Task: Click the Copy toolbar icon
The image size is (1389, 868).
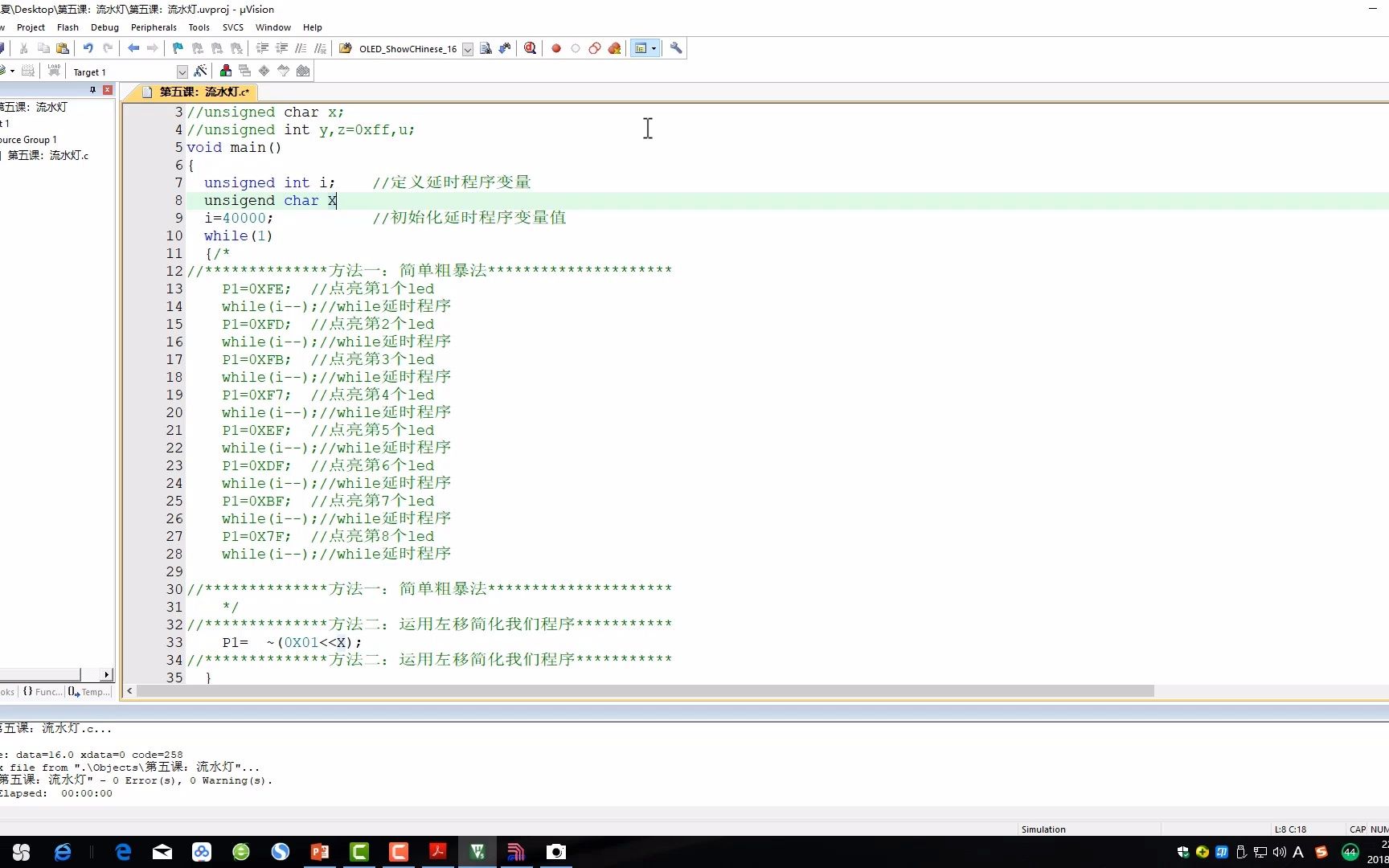Action: coord(43,48)
